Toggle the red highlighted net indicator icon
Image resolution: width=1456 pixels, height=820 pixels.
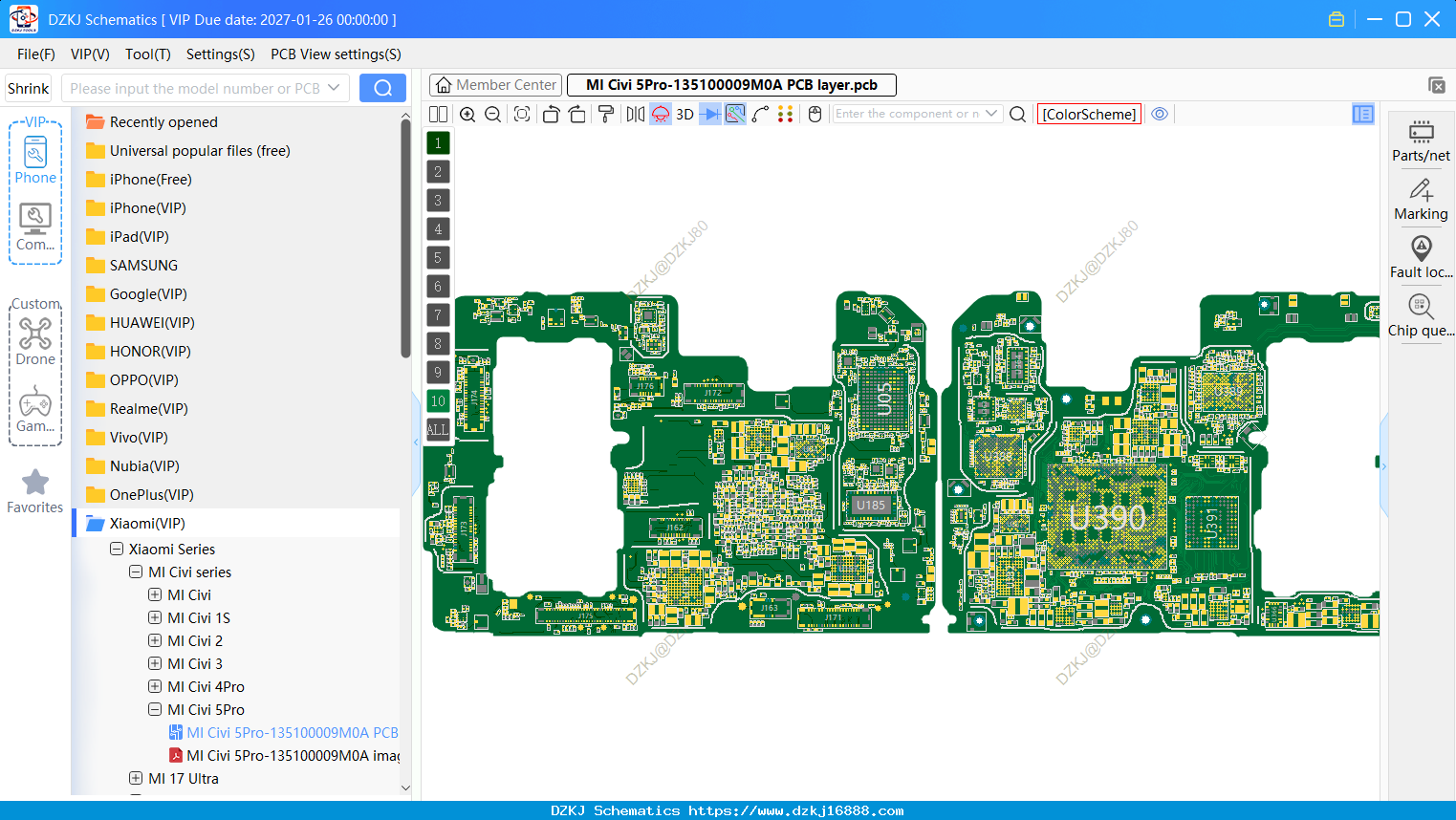(x=661, y=114)
